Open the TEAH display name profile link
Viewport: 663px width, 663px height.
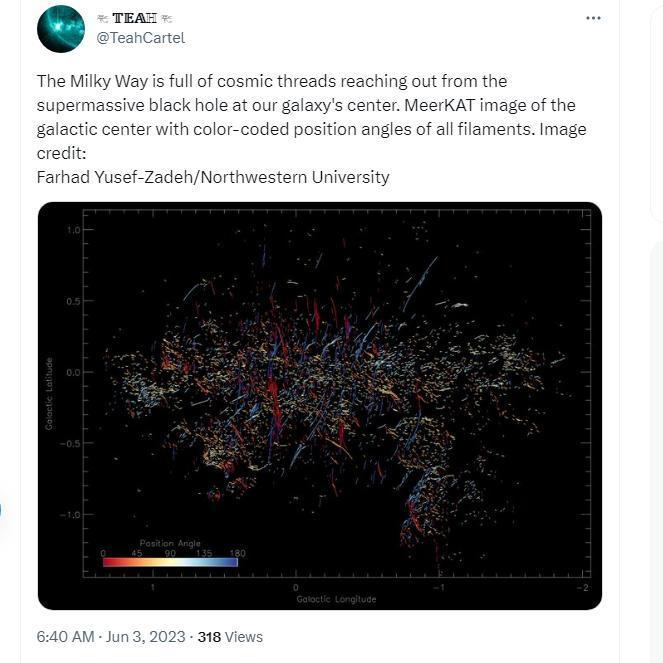click(134, 19)
